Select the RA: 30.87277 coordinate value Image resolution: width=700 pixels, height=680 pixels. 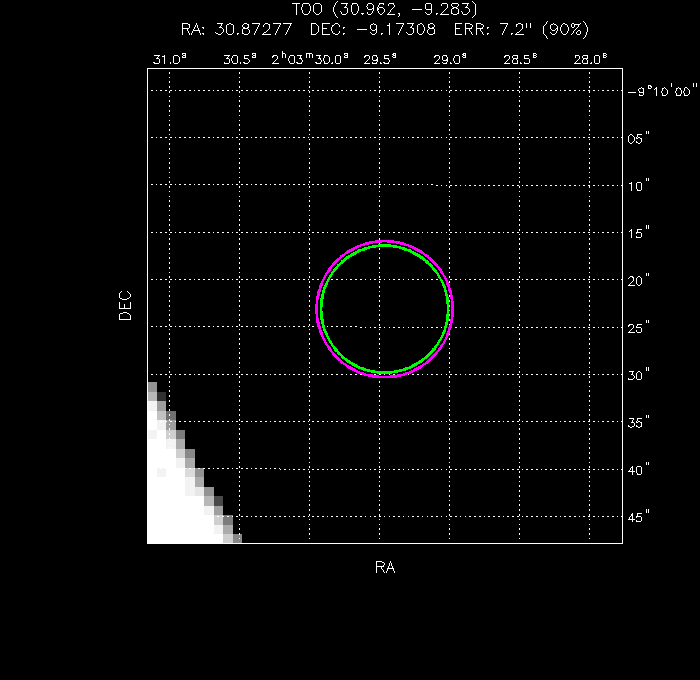point(236,29)
